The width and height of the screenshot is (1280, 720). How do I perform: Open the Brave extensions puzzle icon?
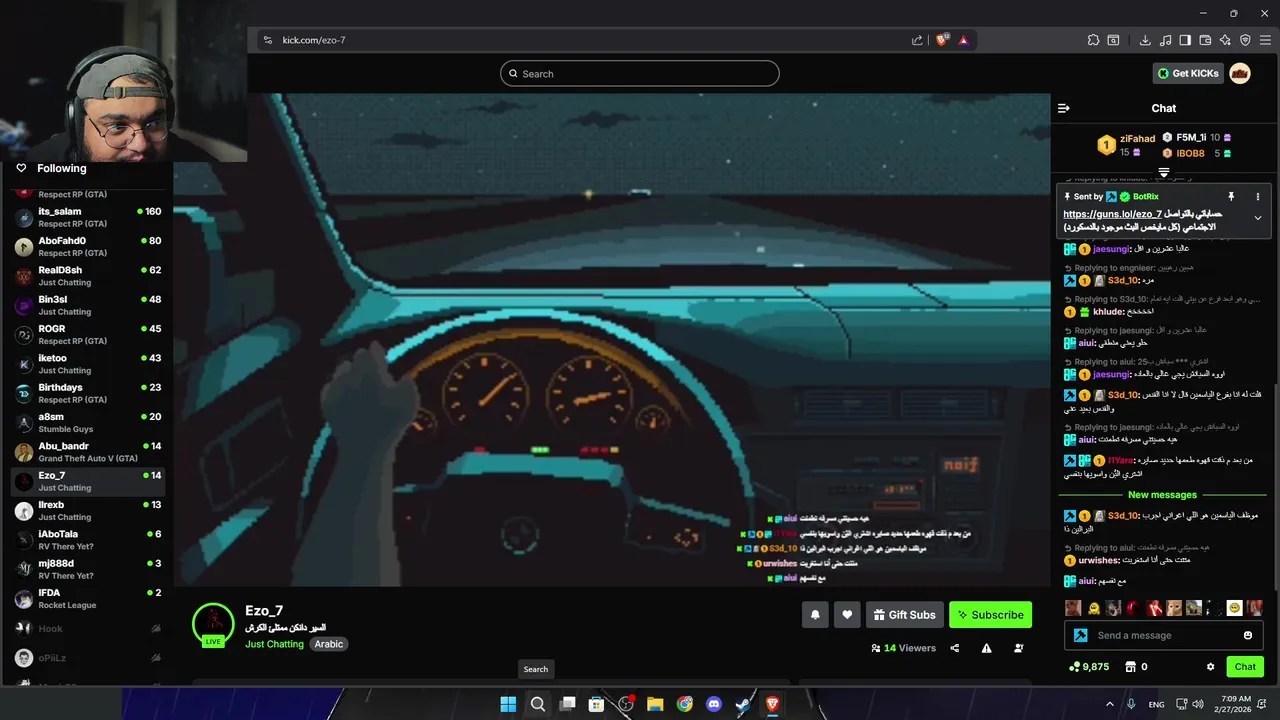1094,40
